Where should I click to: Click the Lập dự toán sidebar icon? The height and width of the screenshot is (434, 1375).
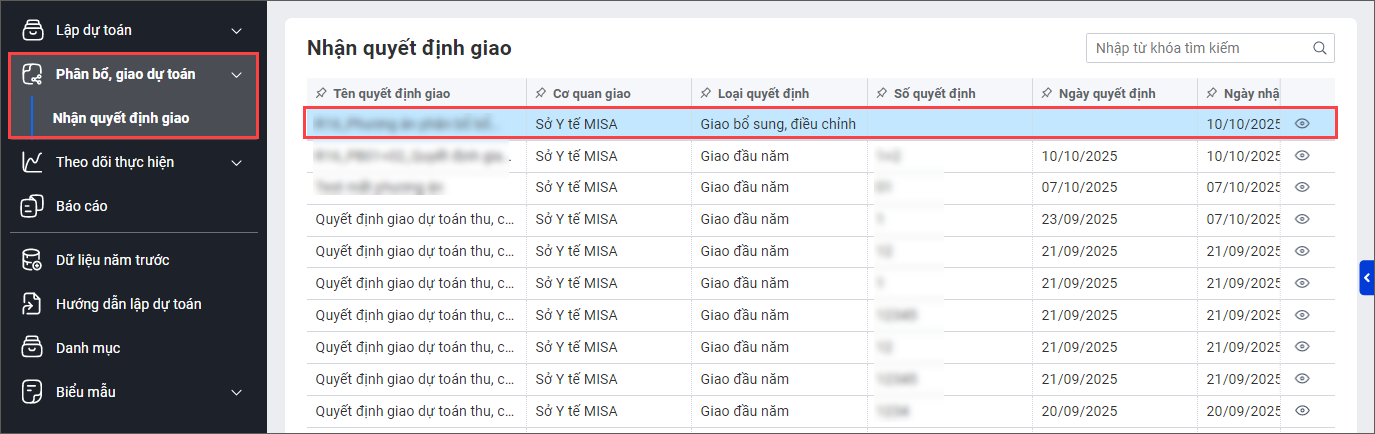32,30
